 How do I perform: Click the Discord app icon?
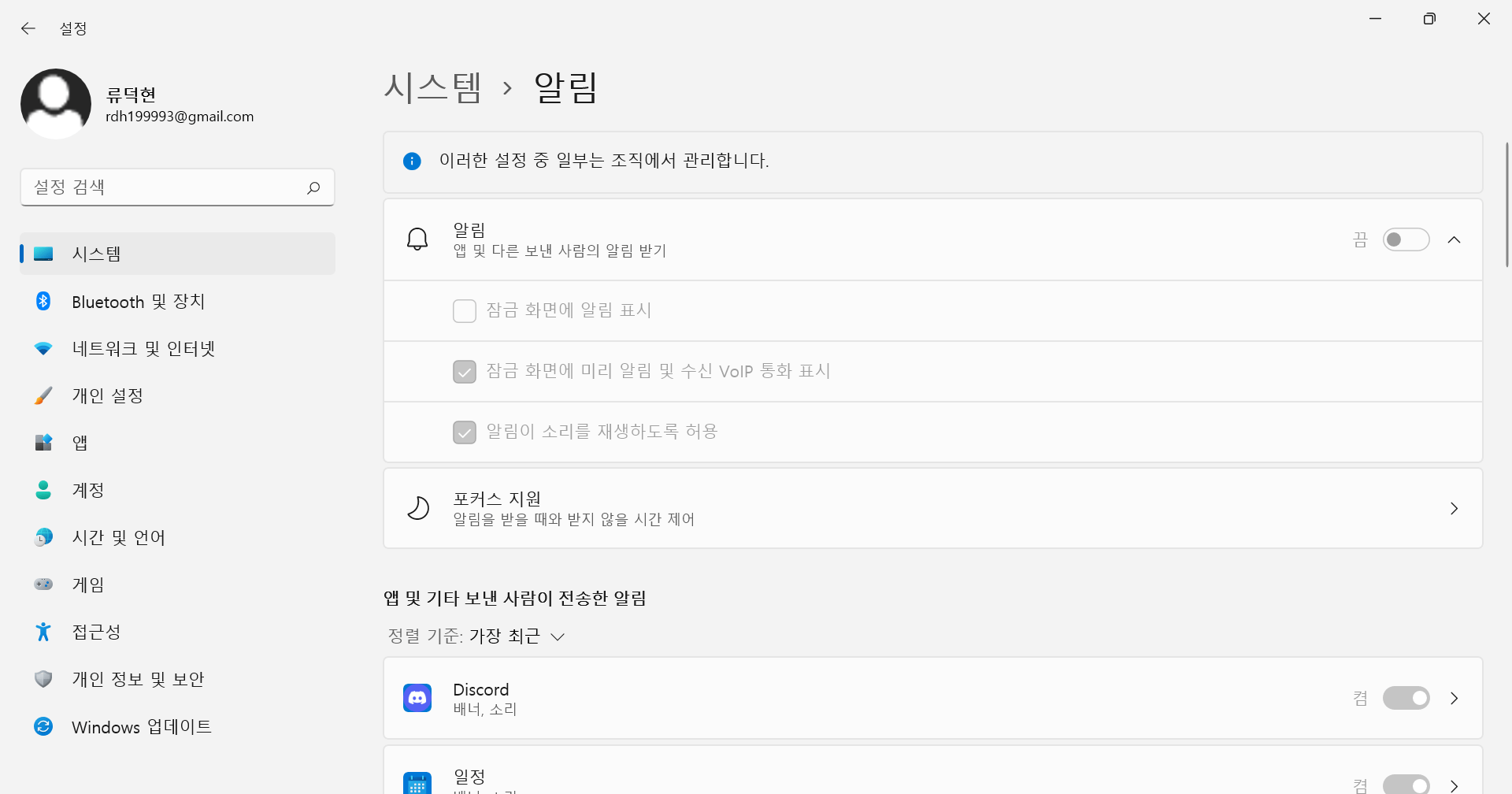[x=418, y=697]
